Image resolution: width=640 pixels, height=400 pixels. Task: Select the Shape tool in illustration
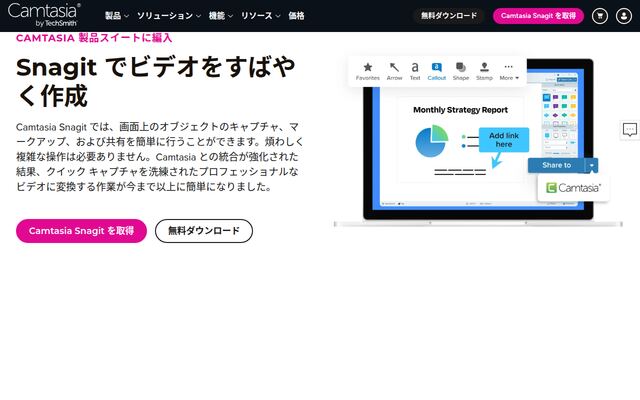tap(461, 71)
